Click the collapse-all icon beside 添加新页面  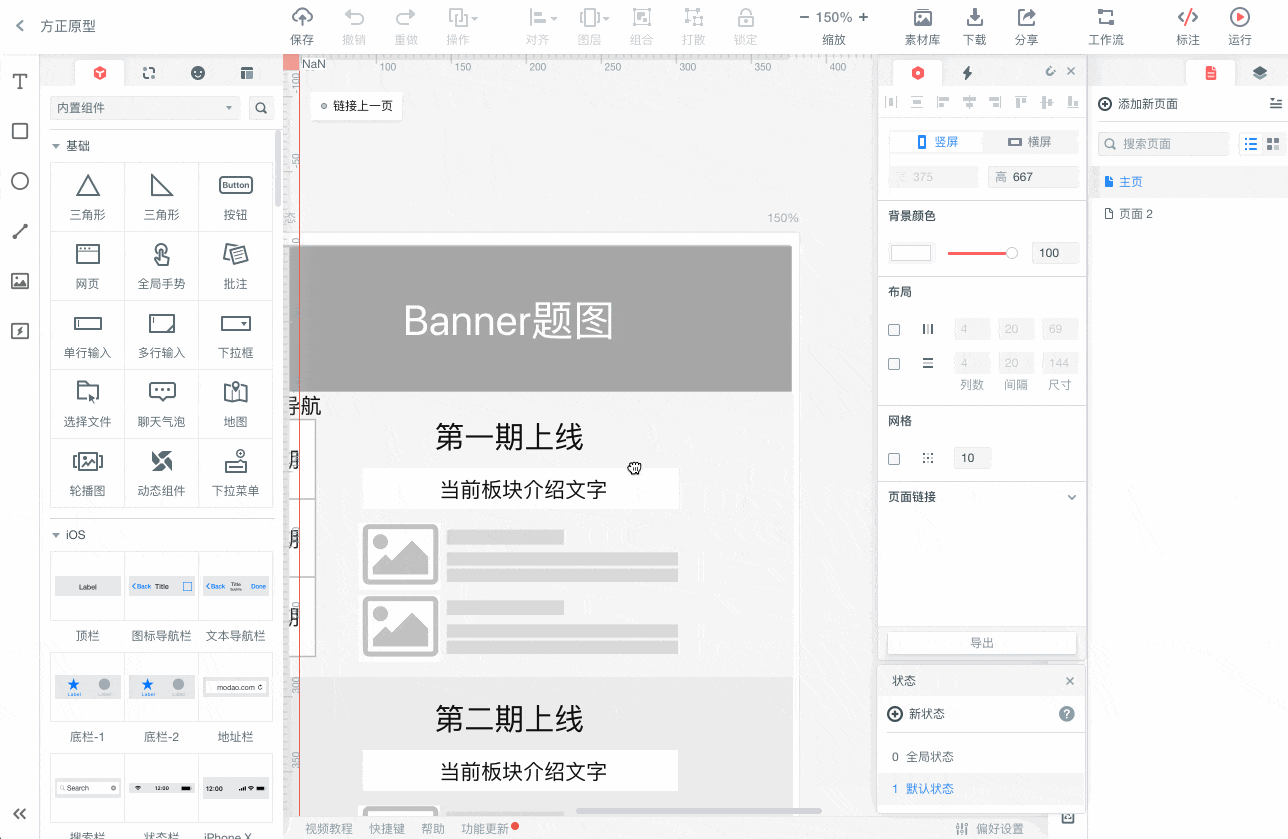pos(1275,103)
